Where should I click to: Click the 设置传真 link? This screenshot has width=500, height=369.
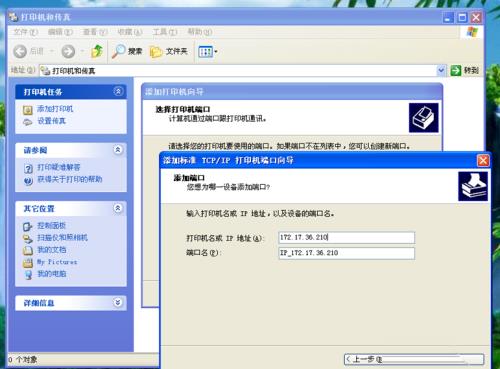52,121
